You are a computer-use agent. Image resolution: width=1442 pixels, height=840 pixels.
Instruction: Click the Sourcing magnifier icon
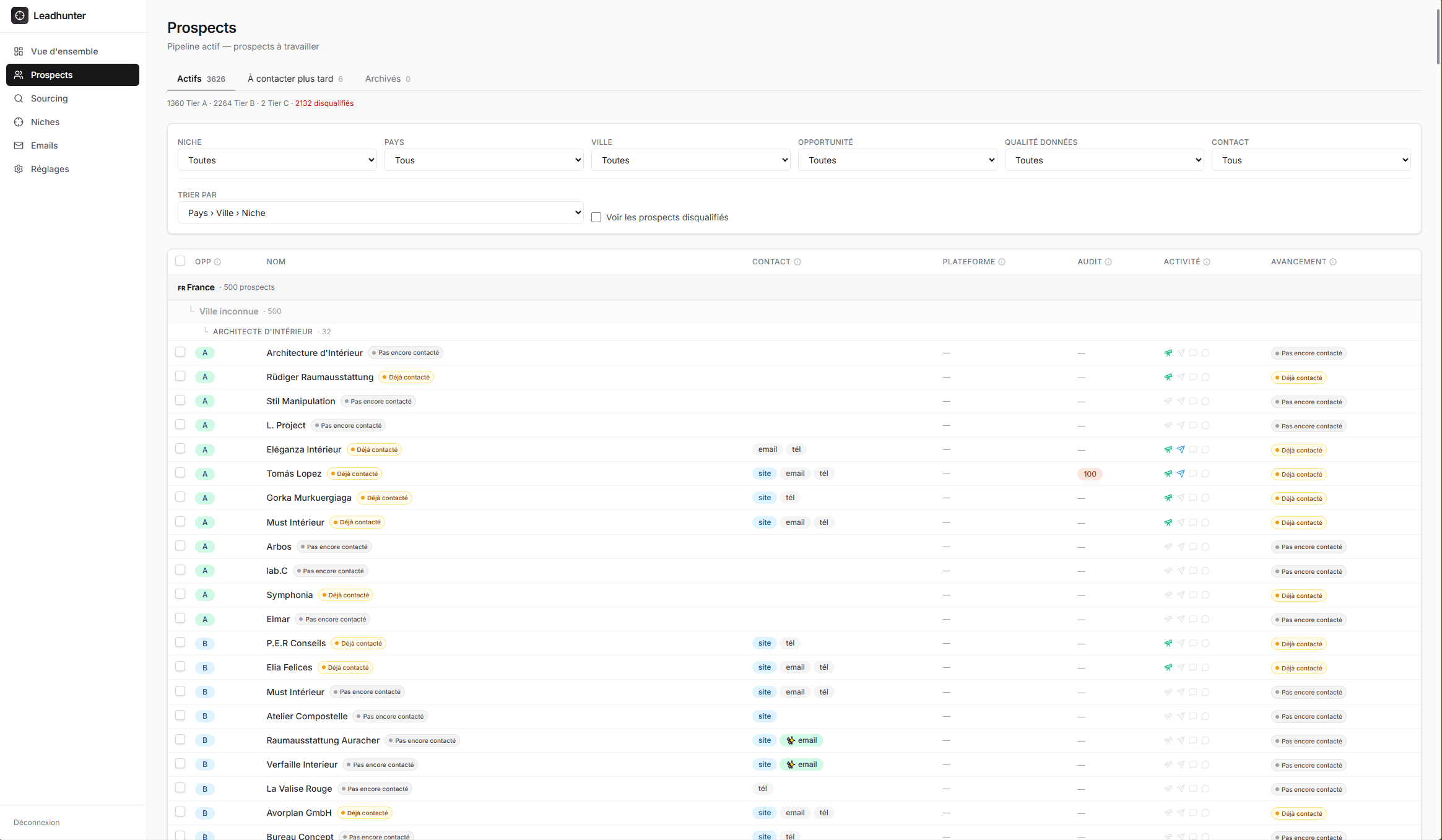click(x=19, y=98)
